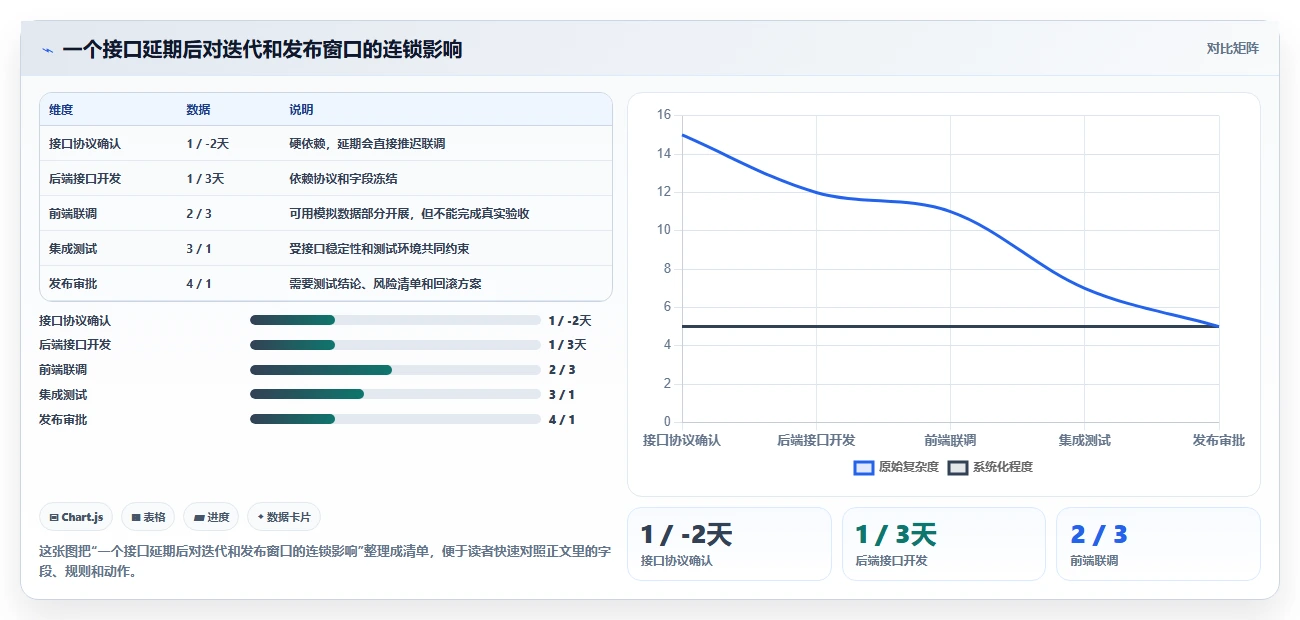
Task: Click the 维度 column header
Action: [61, 110]
